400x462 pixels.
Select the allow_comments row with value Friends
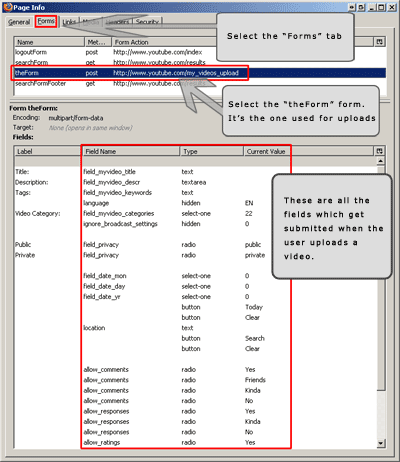click(x=195, y=380)
